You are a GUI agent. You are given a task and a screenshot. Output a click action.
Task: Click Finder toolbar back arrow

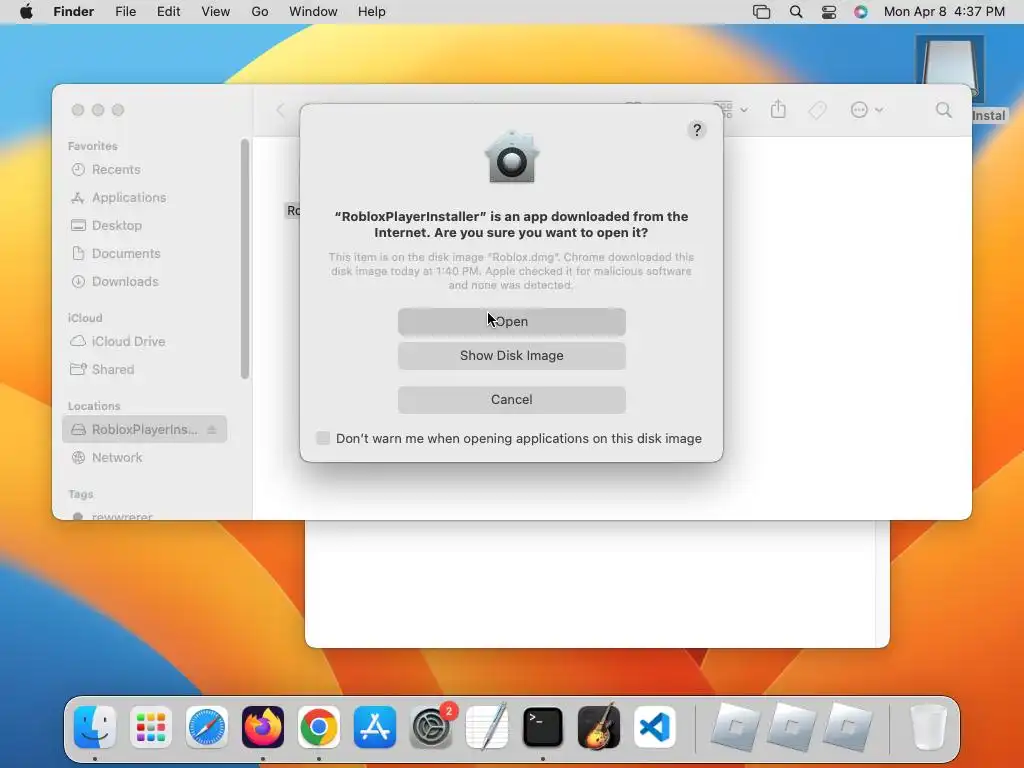[280, 110]
